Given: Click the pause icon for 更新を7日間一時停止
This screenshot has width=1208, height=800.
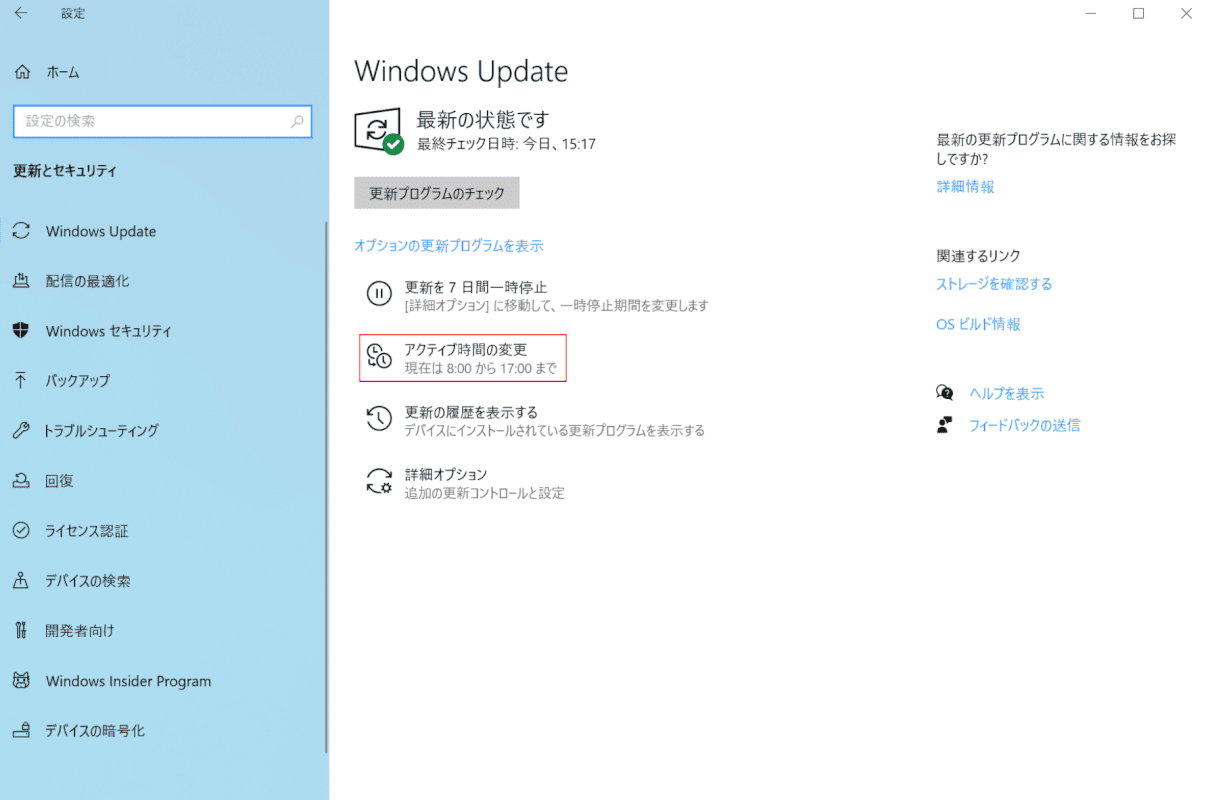Looking at the screenshot, I should [379, 294].
